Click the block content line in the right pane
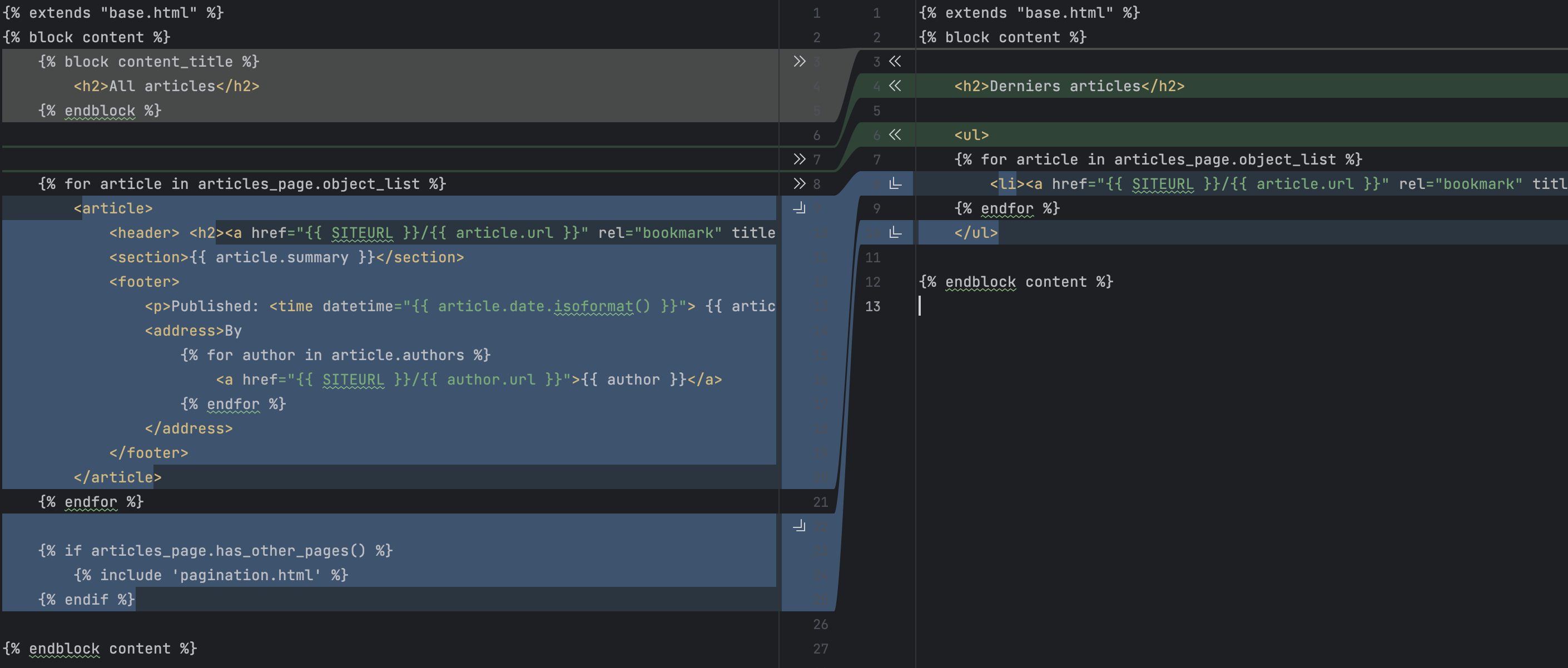Screen dimensions: 1568x668 tap(1003, 37)
